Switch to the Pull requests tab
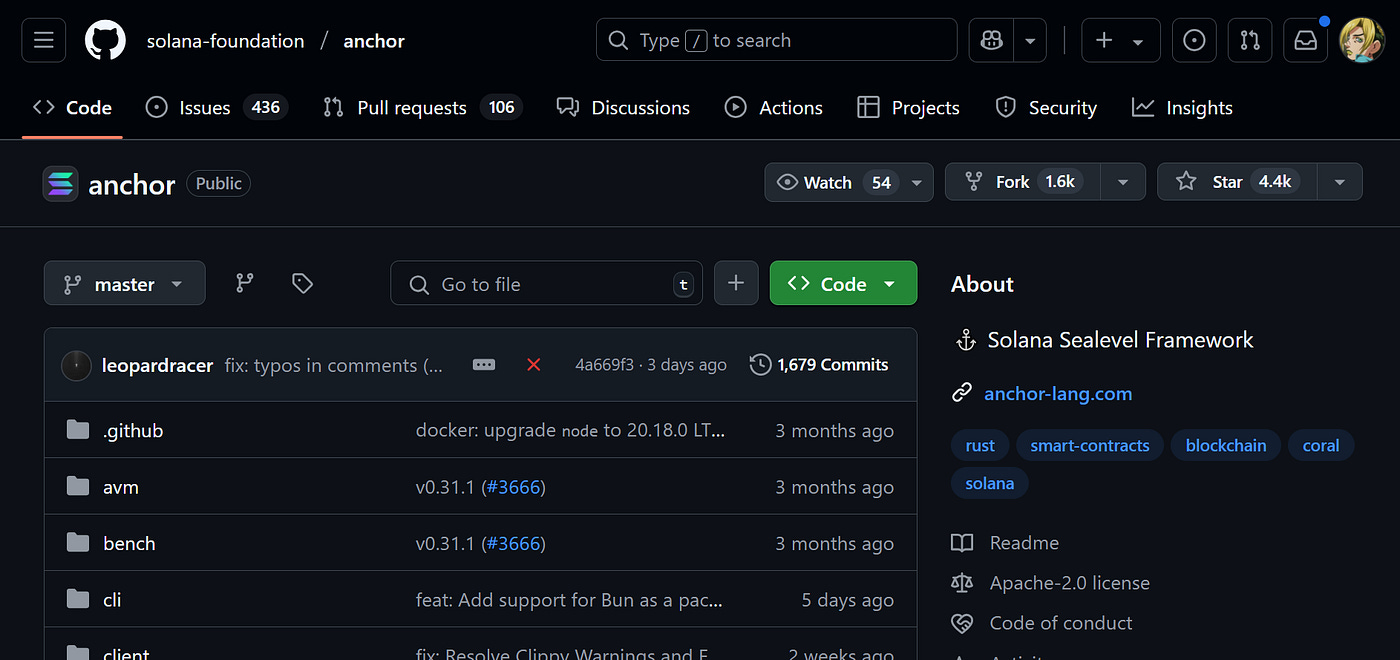The width and height of the screenshot is (1400, 660). click(422, 108)
